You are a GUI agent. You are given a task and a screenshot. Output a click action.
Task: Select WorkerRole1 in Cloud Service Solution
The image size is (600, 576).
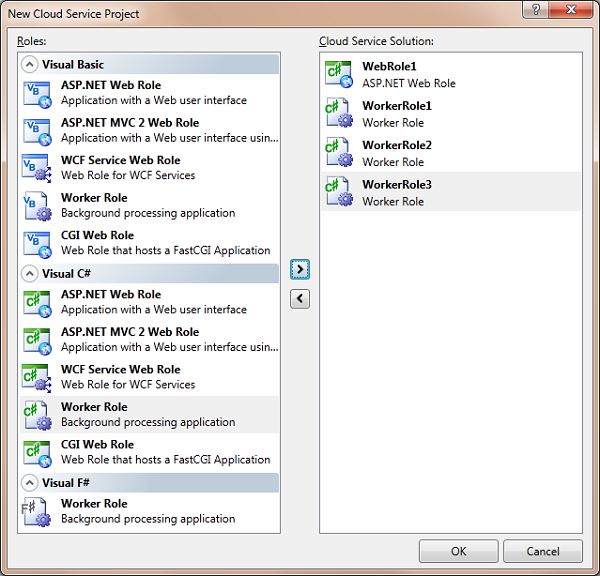pyautogui.click(x=397, y=113)
